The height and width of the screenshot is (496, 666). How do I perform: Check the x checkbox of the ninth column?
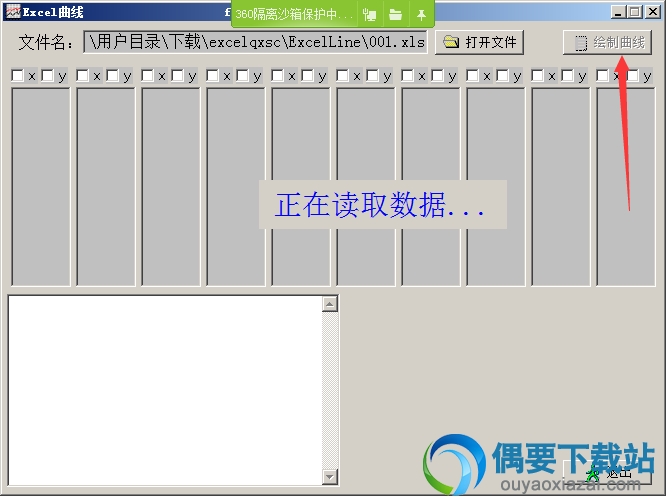[537, 76]
